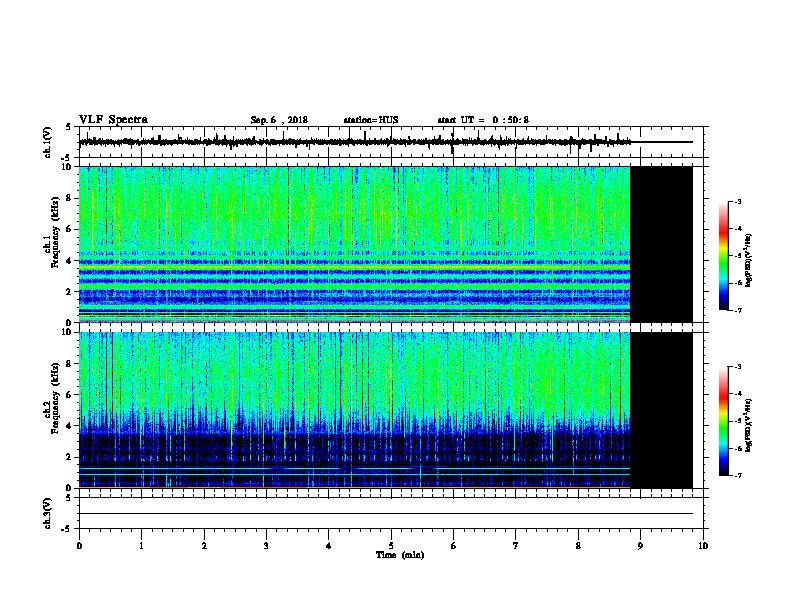Click the "10" kHz tick of ch.1 spectrogram

pos(66,167)
